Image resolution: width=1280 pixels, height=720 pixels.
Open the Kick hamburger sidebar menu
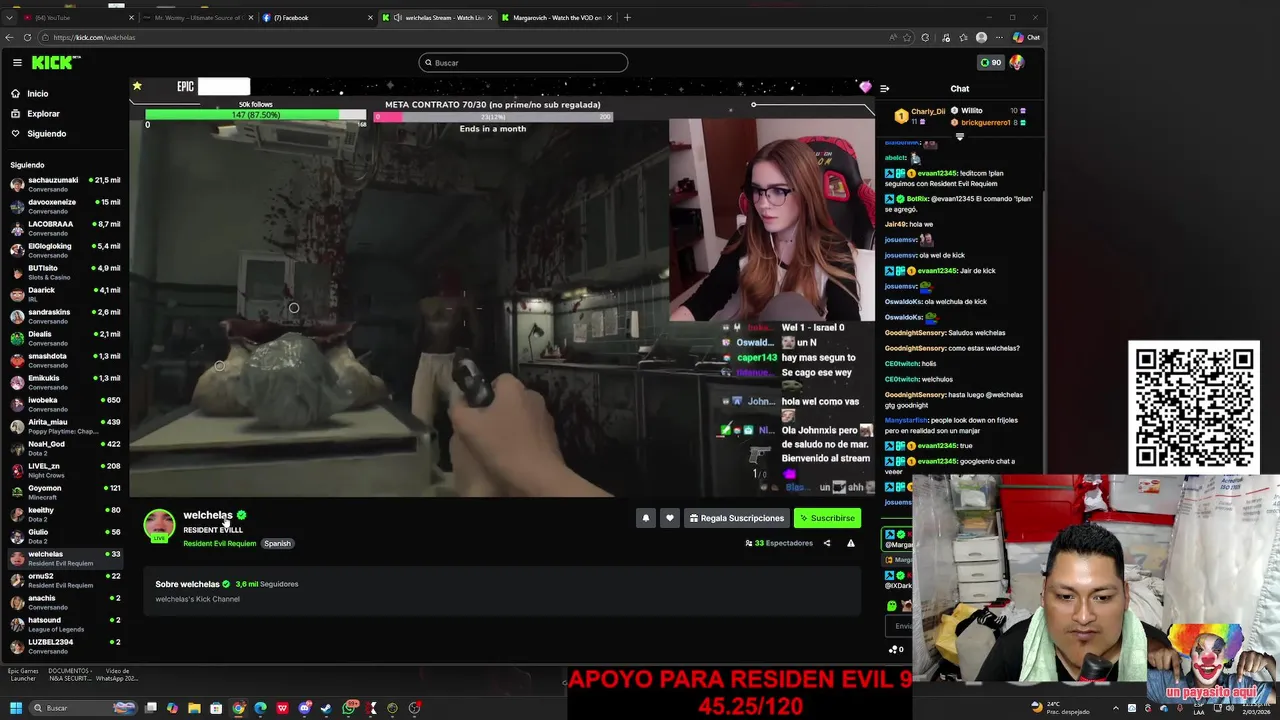click(x=17, y=62)
